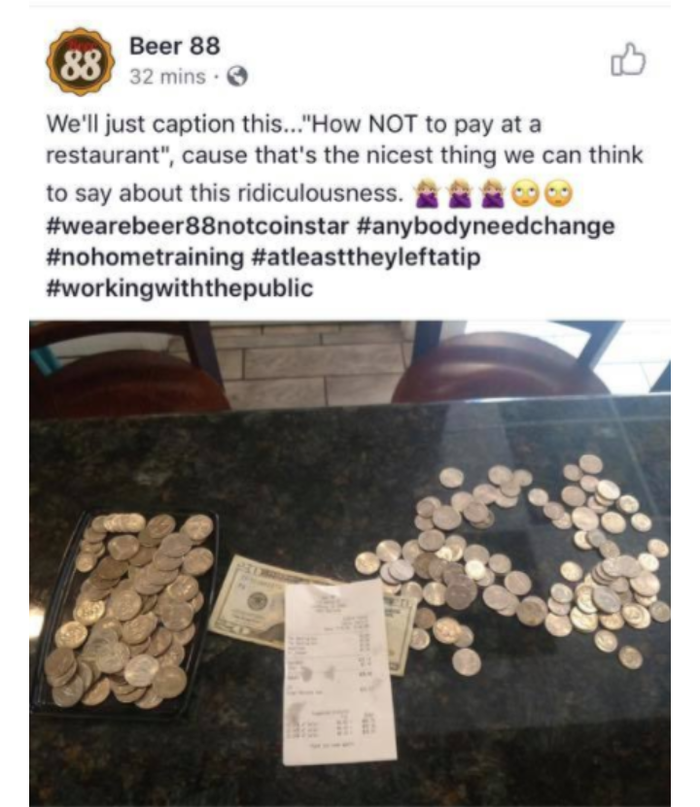Click the first no-gesture person emoji
Image resolution: width=700 pixels, height=807 pixels.
427,193
